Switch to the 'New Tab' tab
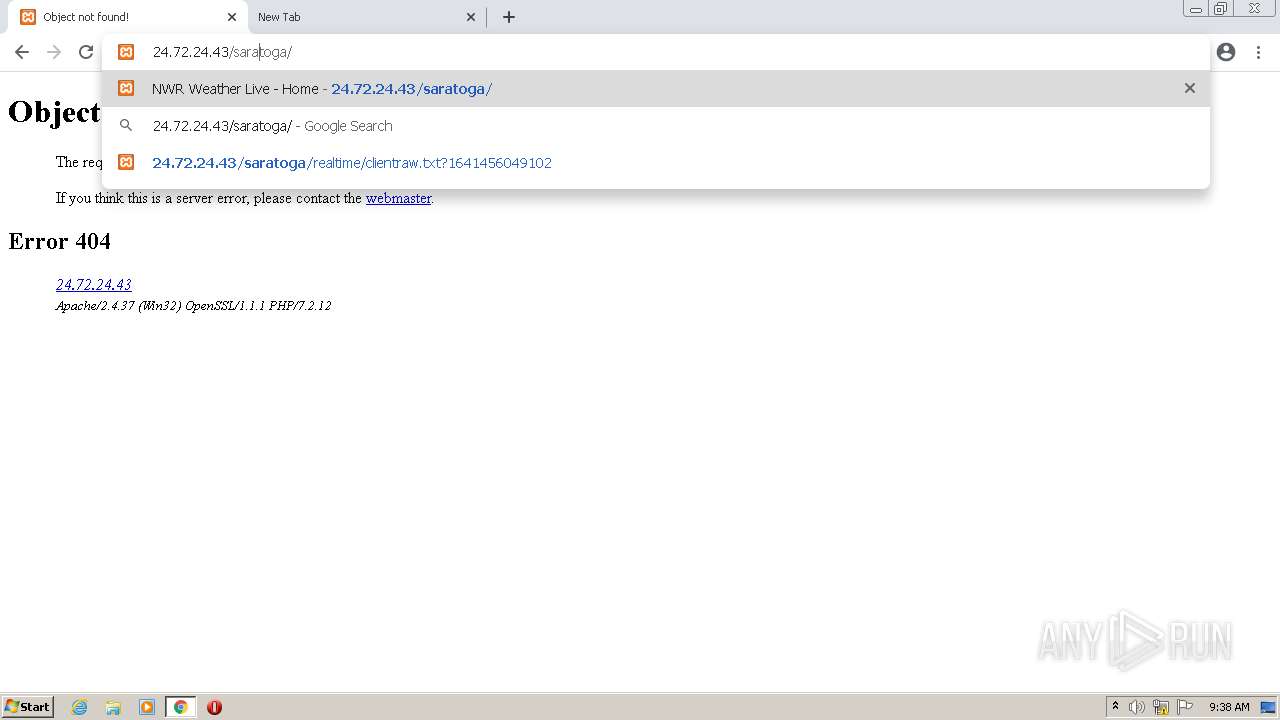Viewport: 1280px width, 720px height. tap(366, 17)
